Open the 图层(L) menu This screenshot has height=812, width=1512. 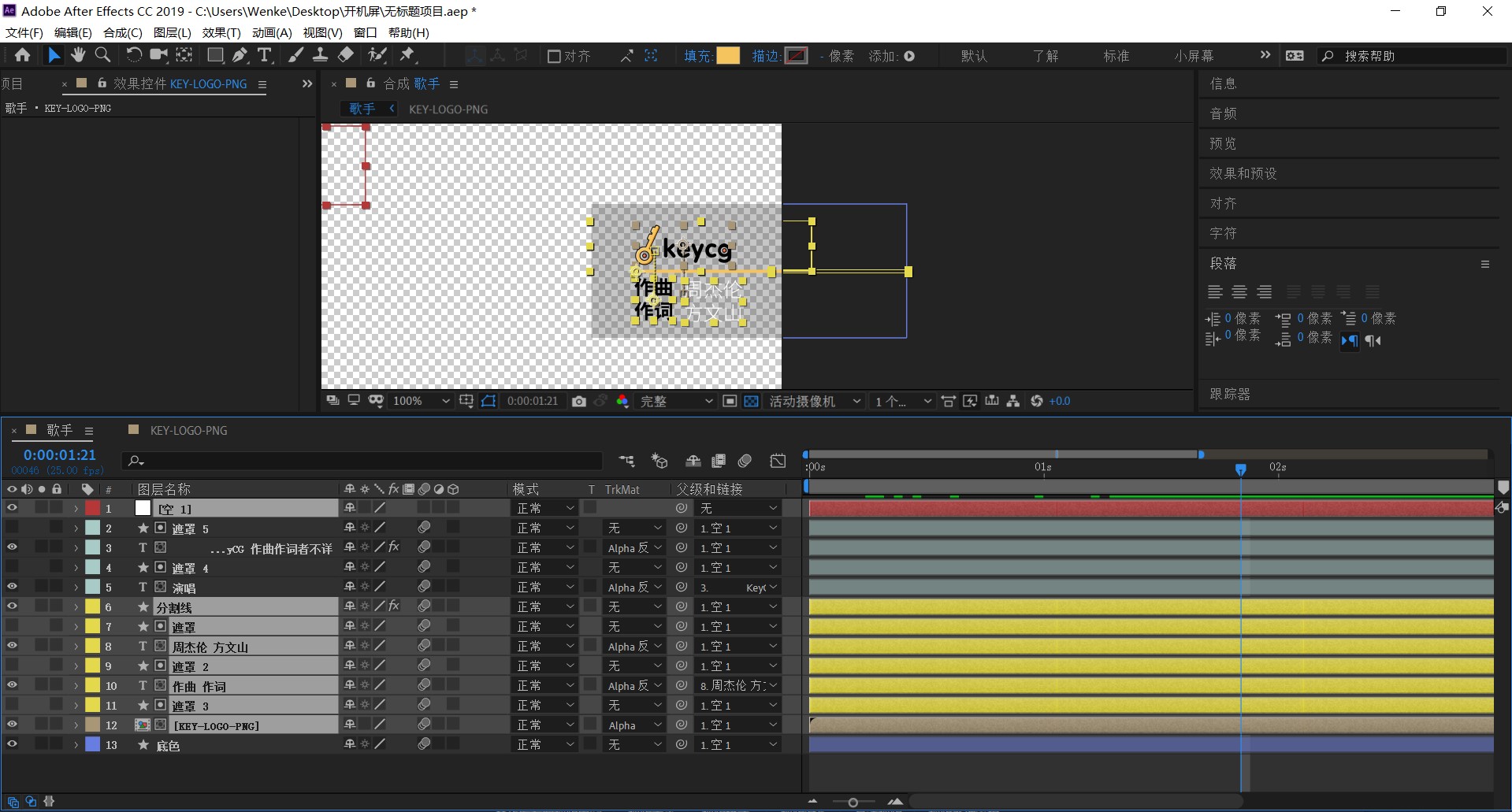[x=173, y=32]
